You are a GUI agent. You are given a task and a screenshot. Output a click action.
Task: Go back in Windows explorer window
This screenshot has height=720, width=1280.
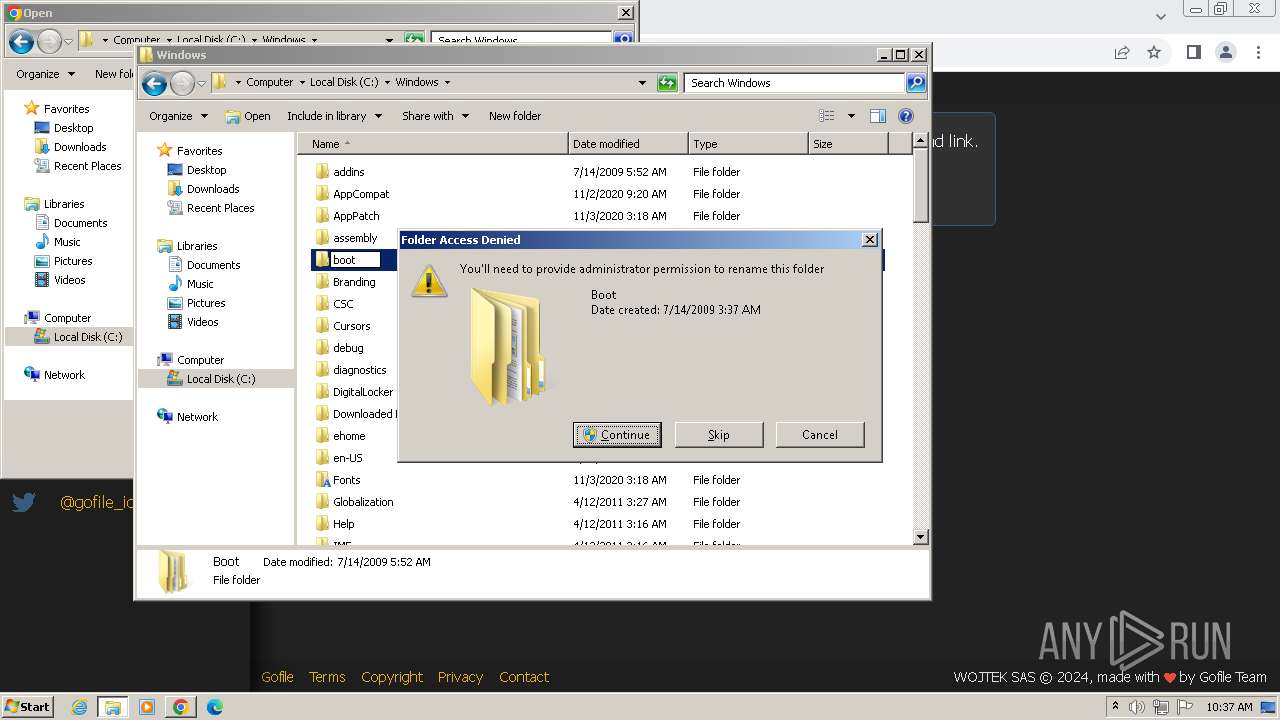[154, 83]
